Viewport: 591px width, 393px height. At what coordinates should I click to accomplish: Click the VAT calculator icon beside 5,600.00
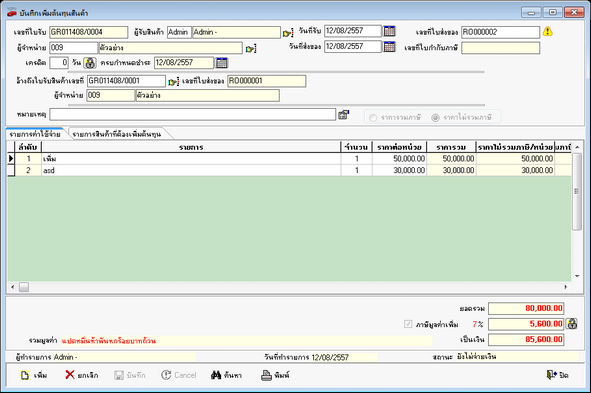[x=572, y=324]
